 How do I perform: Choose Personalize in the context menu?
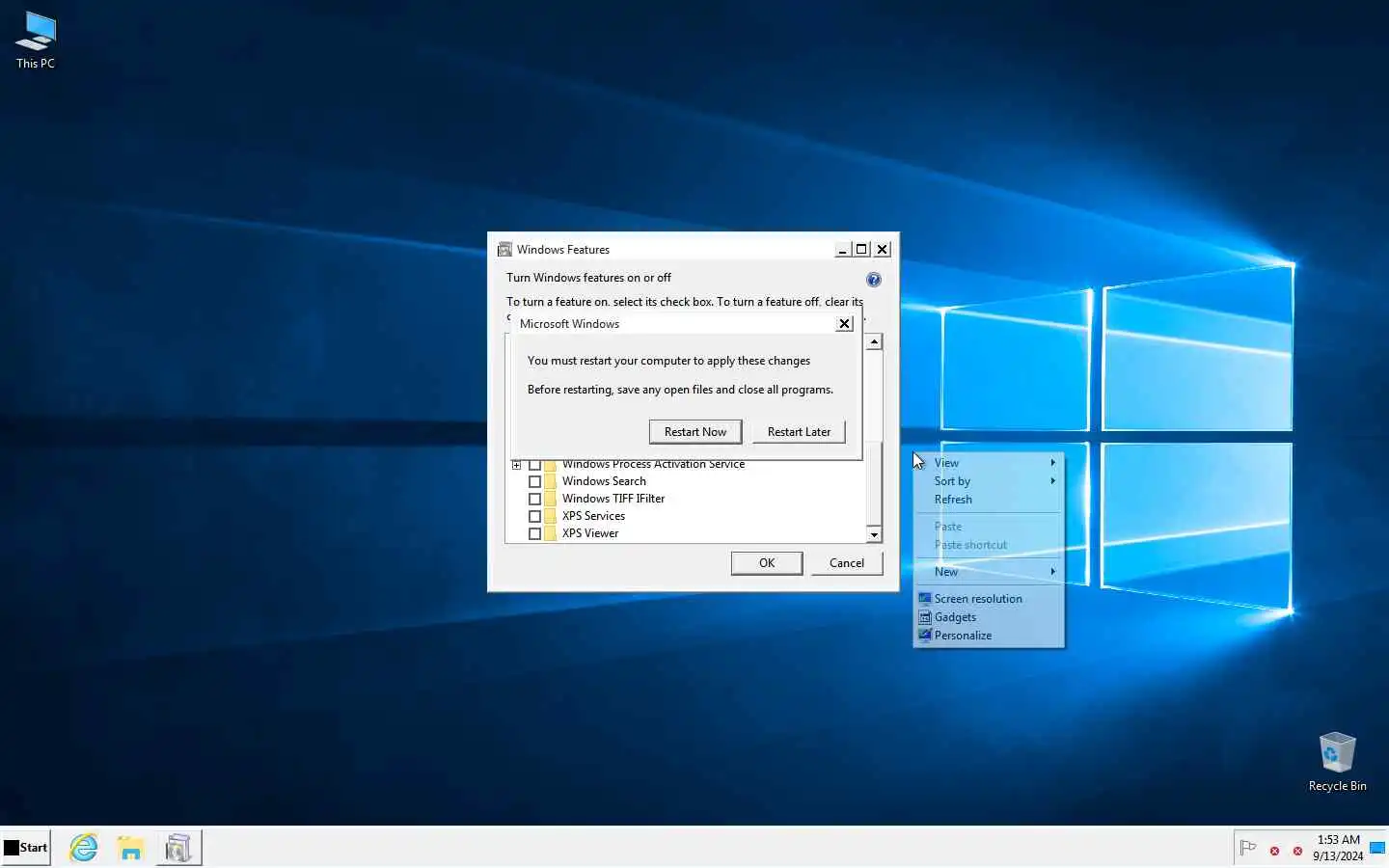989,636
